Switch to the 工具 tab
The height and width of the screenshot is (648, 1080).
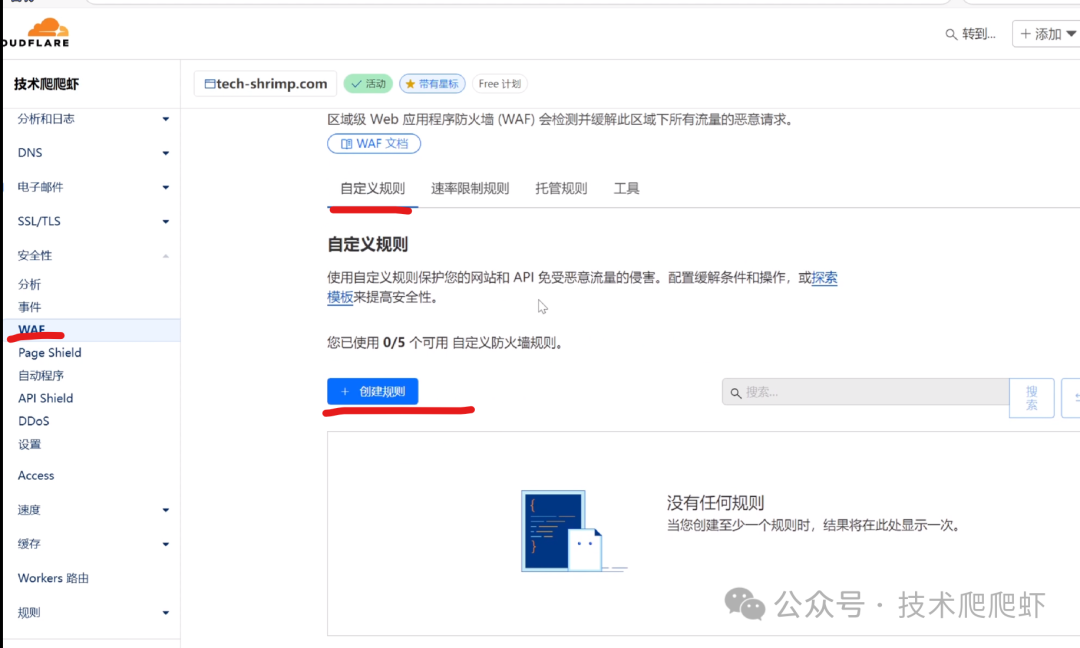pyautogui.click(x=627, y=189)
